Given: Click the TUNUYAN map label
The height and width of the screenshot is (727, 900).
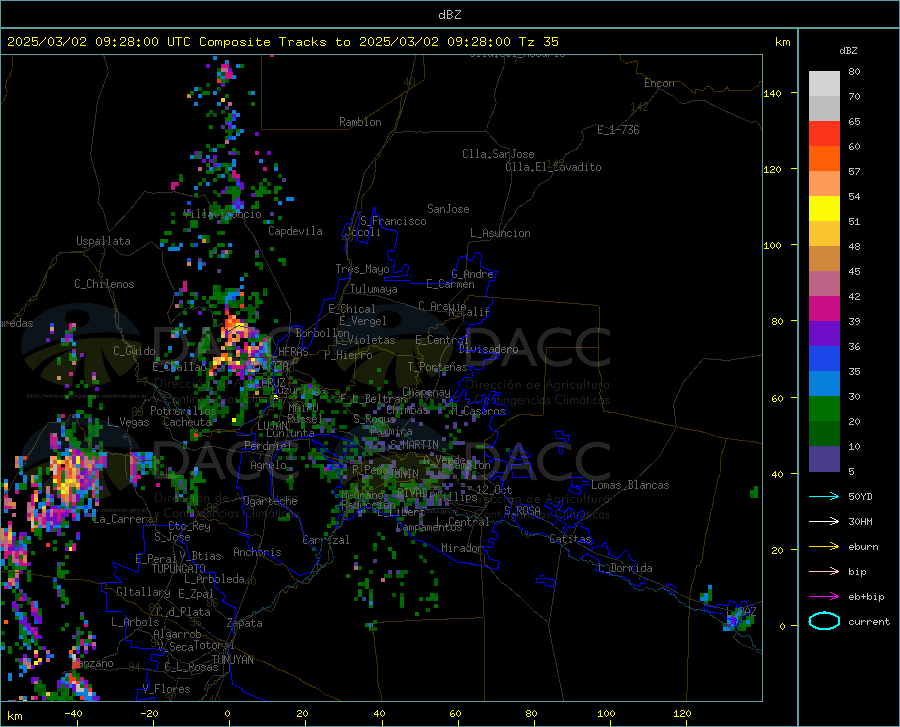Looking at the screenshot, I should point(232,659).
